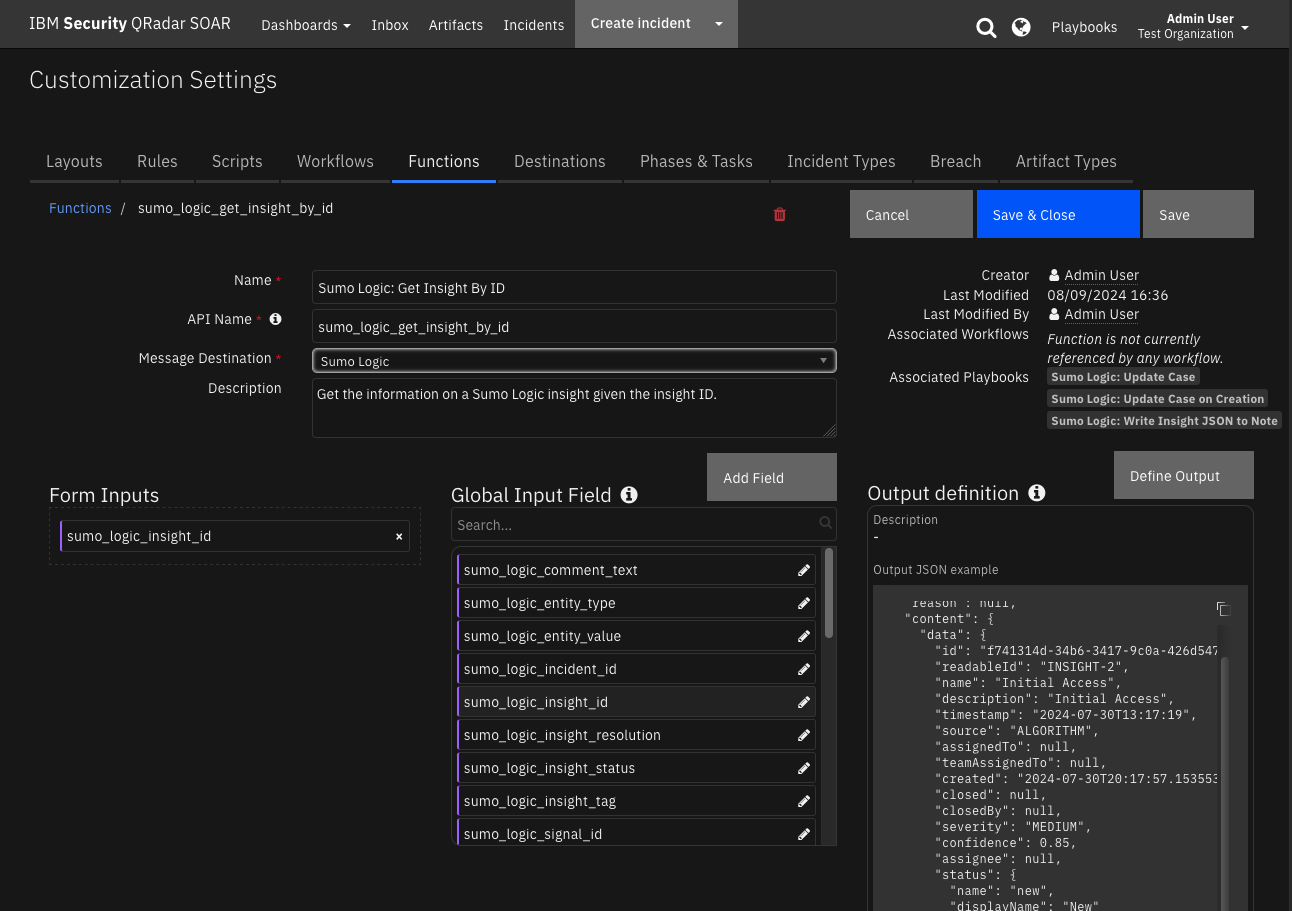Click the Cancel button
Screen dimensions: 1292x911
point(911,214)
